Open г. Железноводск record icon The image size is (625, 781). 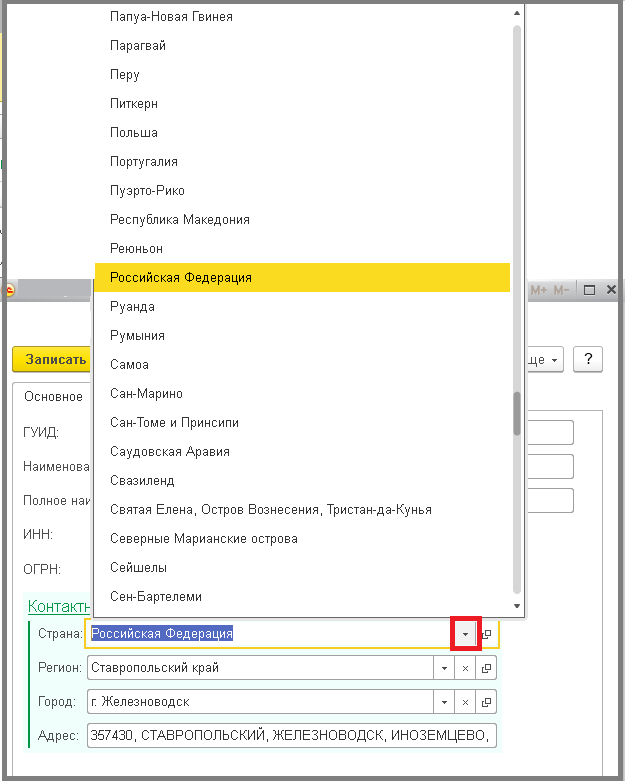486,702
